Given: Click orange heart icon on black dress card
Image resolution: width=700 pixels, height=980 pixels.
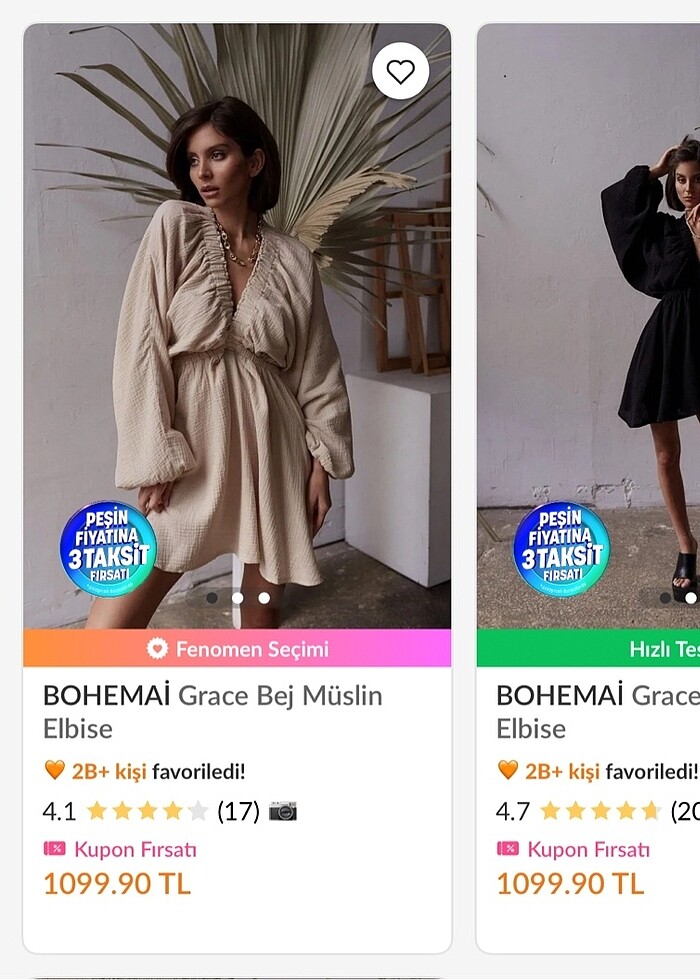Looking at the screenshot, I should (x=507, y=771).
